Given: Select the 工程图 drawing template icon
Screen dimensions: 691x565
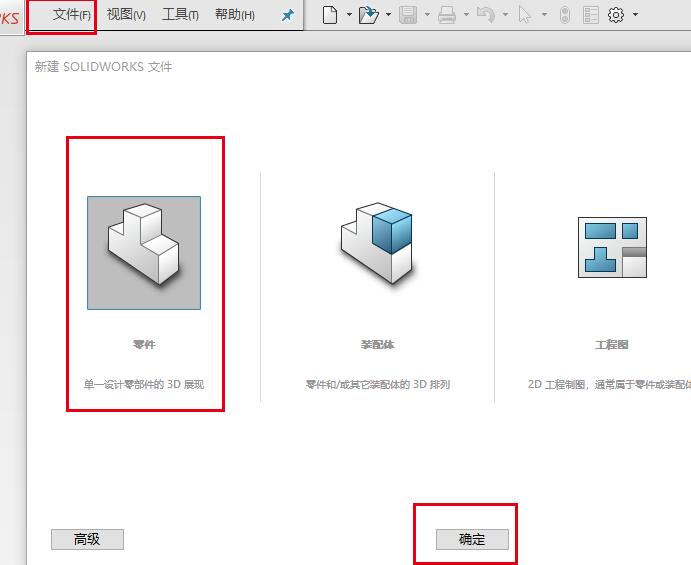Looking at the screenshot, I should coord(613,248).
